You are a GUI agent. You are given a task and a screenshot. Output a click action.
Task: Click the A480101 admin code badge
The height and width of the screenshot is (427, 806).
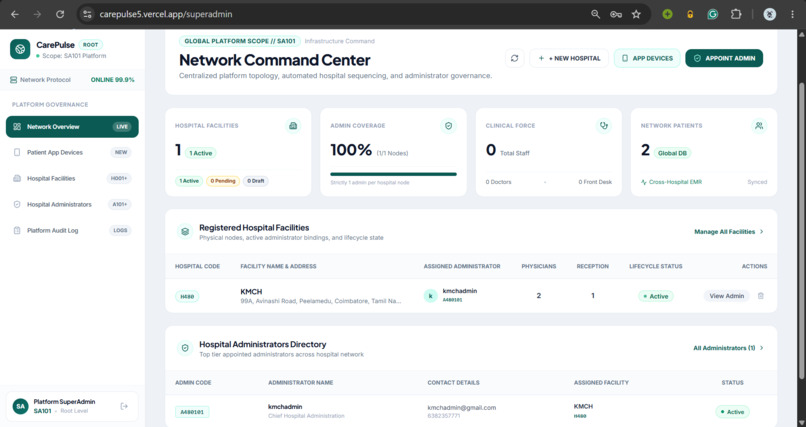(x=192, y=412)
